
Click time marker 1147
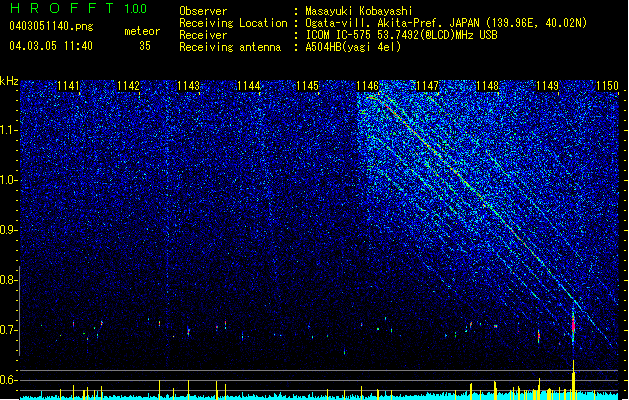428,86
